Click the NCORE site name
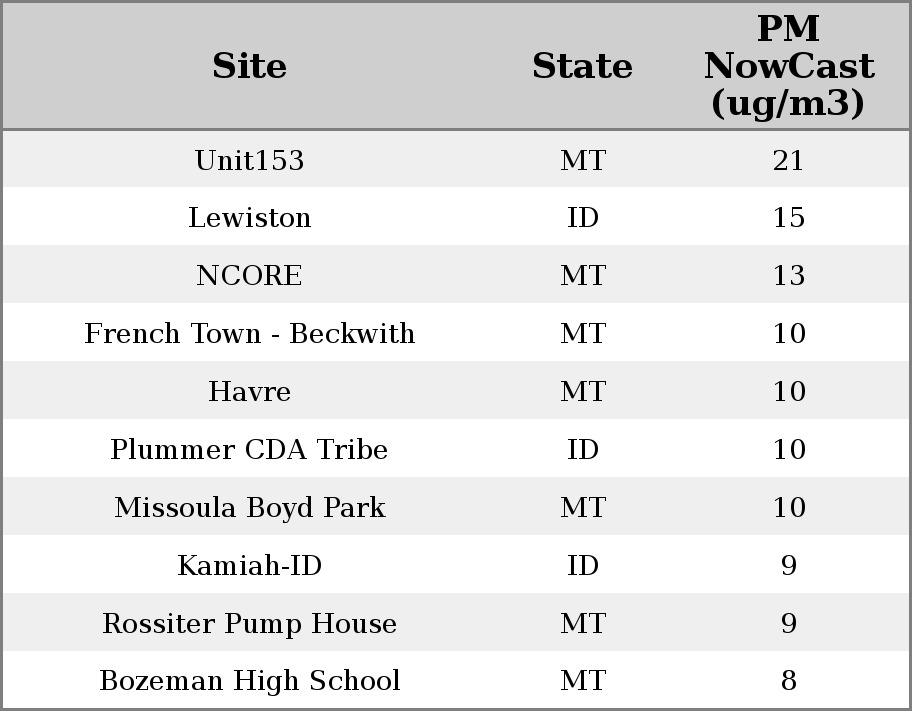Viewport: 912px width, 711px height. 249,276
